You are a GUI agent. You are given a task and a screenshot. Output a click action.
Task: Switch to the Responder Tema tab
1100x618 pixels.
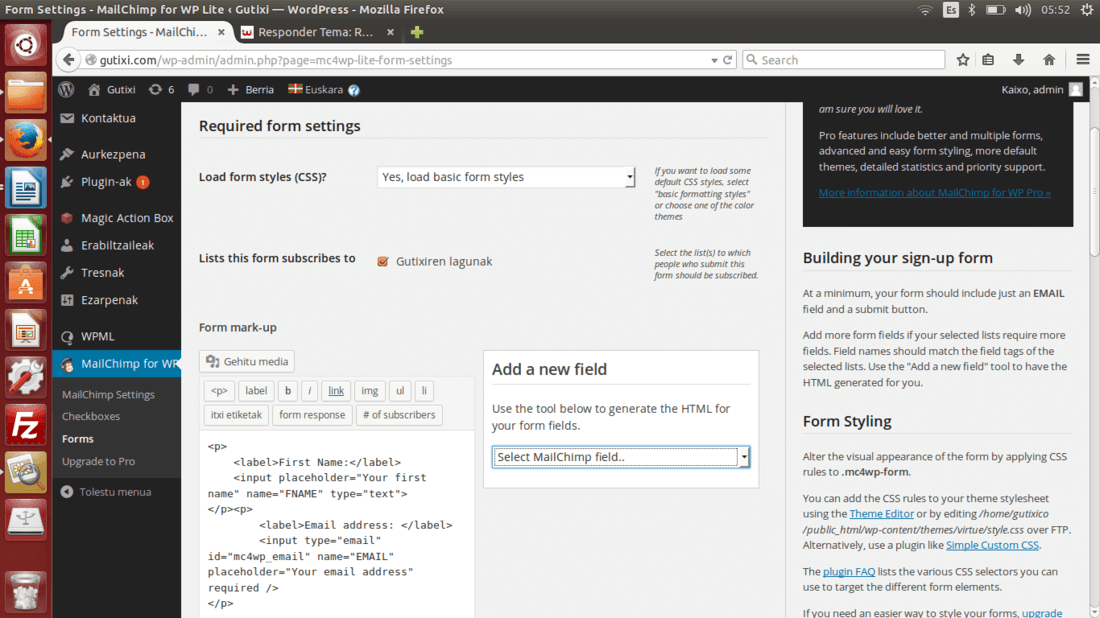(x=315, y=32)
